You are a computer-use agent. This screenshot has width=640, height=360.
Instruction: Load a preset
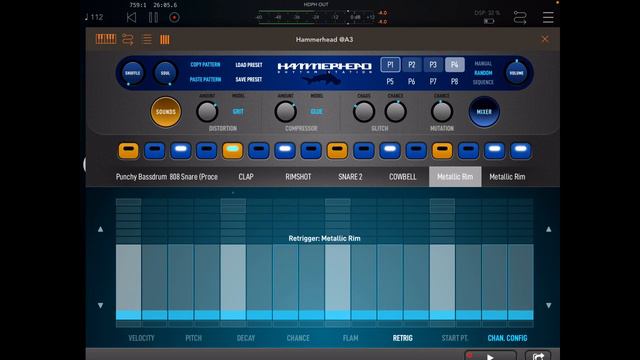tap(249, 64)
